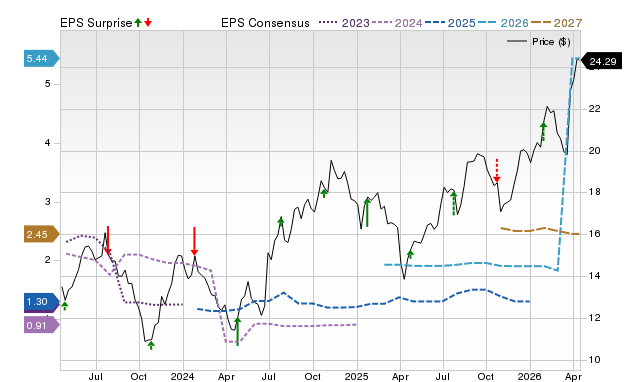Select the green surprise arrow after October 2024
The width and height of the screenshot is (640, 382).
coord(324,193)
